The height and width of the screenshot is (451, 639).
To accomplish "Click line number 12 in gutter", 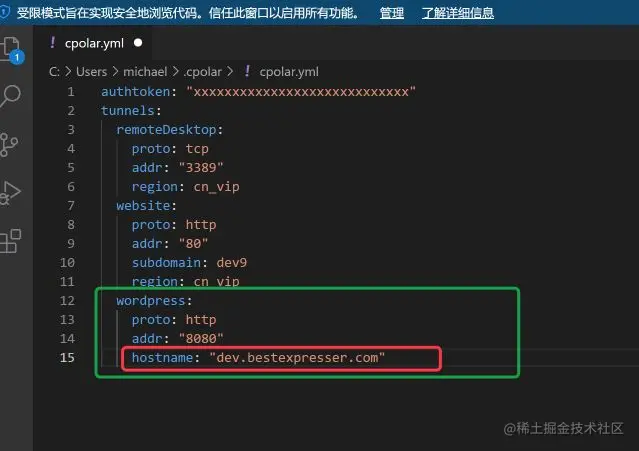I will coord(67,301).
